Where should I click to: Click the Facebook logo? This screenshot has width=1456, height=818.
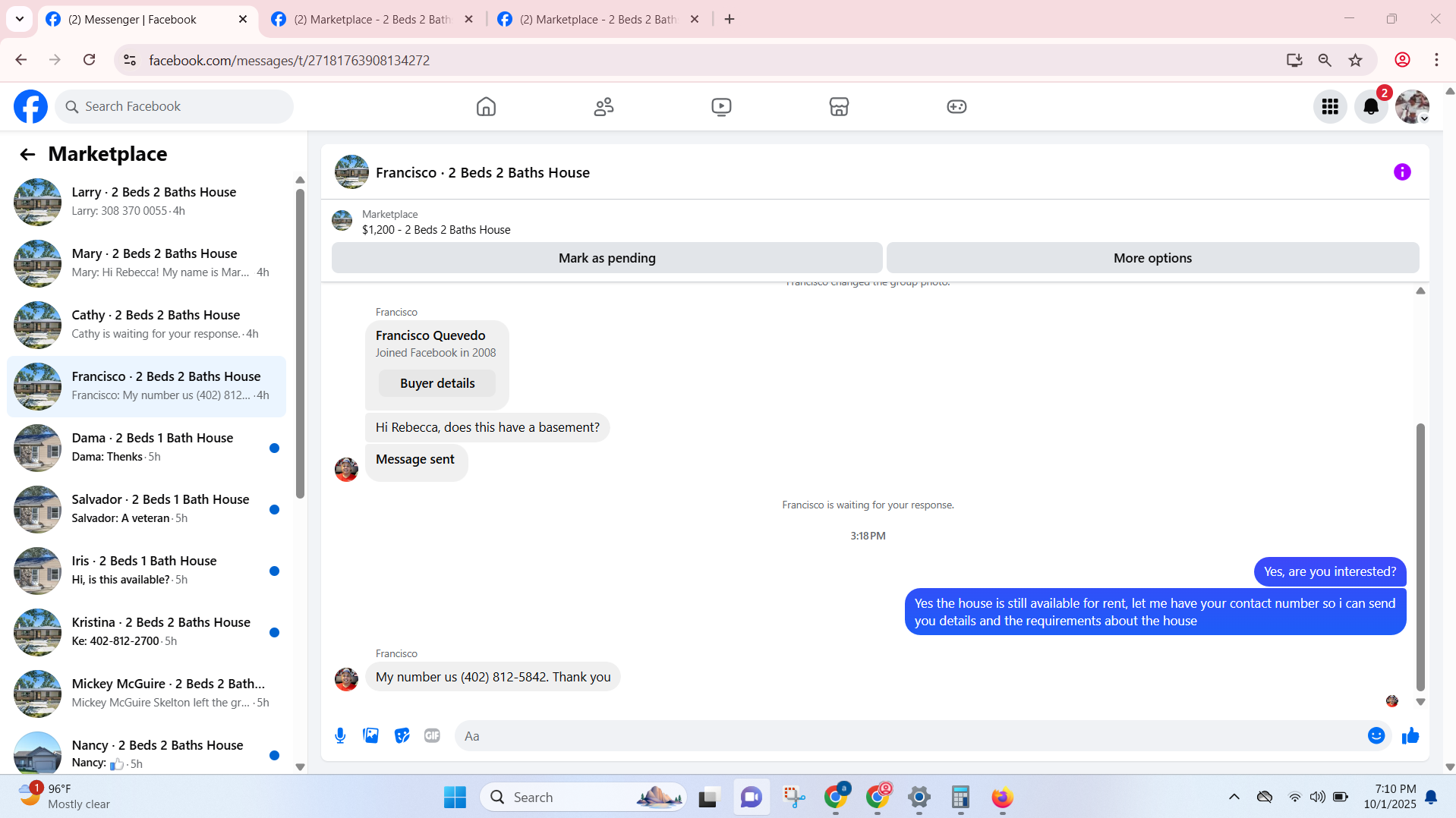pyautogui.click(x=30, y=107)
